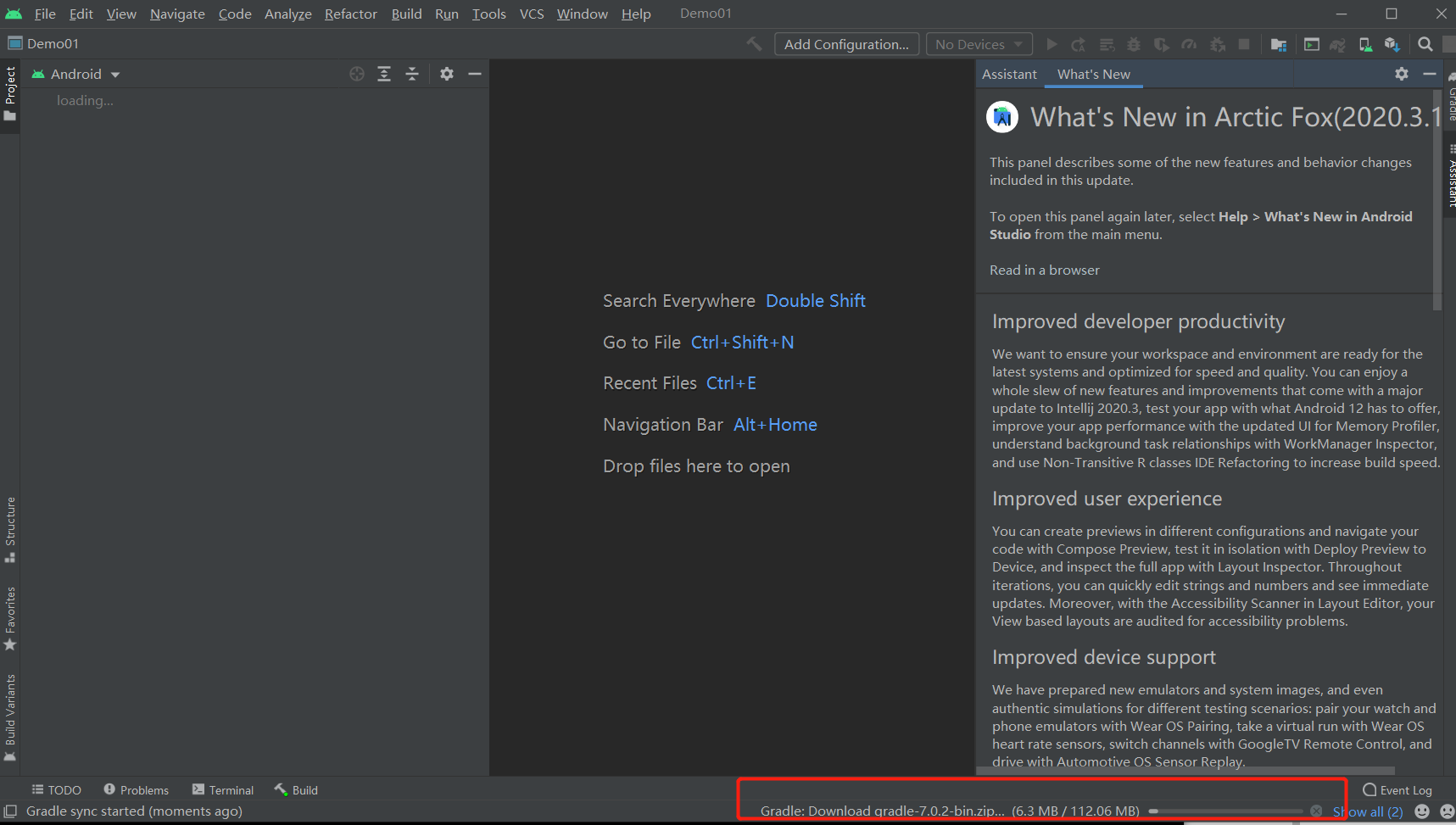Cancel the Gradle download progress
Viewport: 1456px width, 825px height.
(1316, 811)
